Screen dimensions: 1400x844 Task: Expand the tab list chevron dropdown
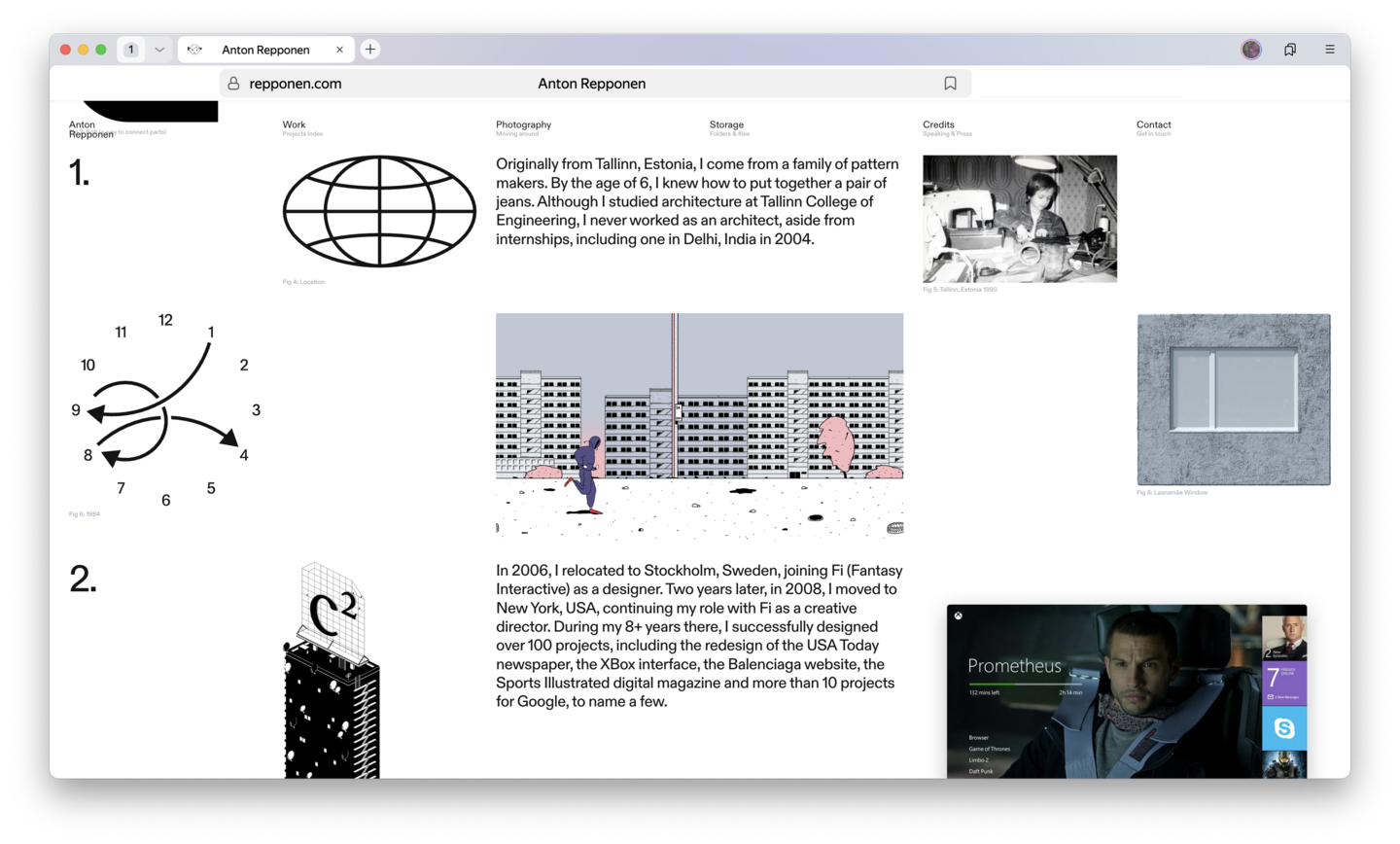tap(159, 50)
